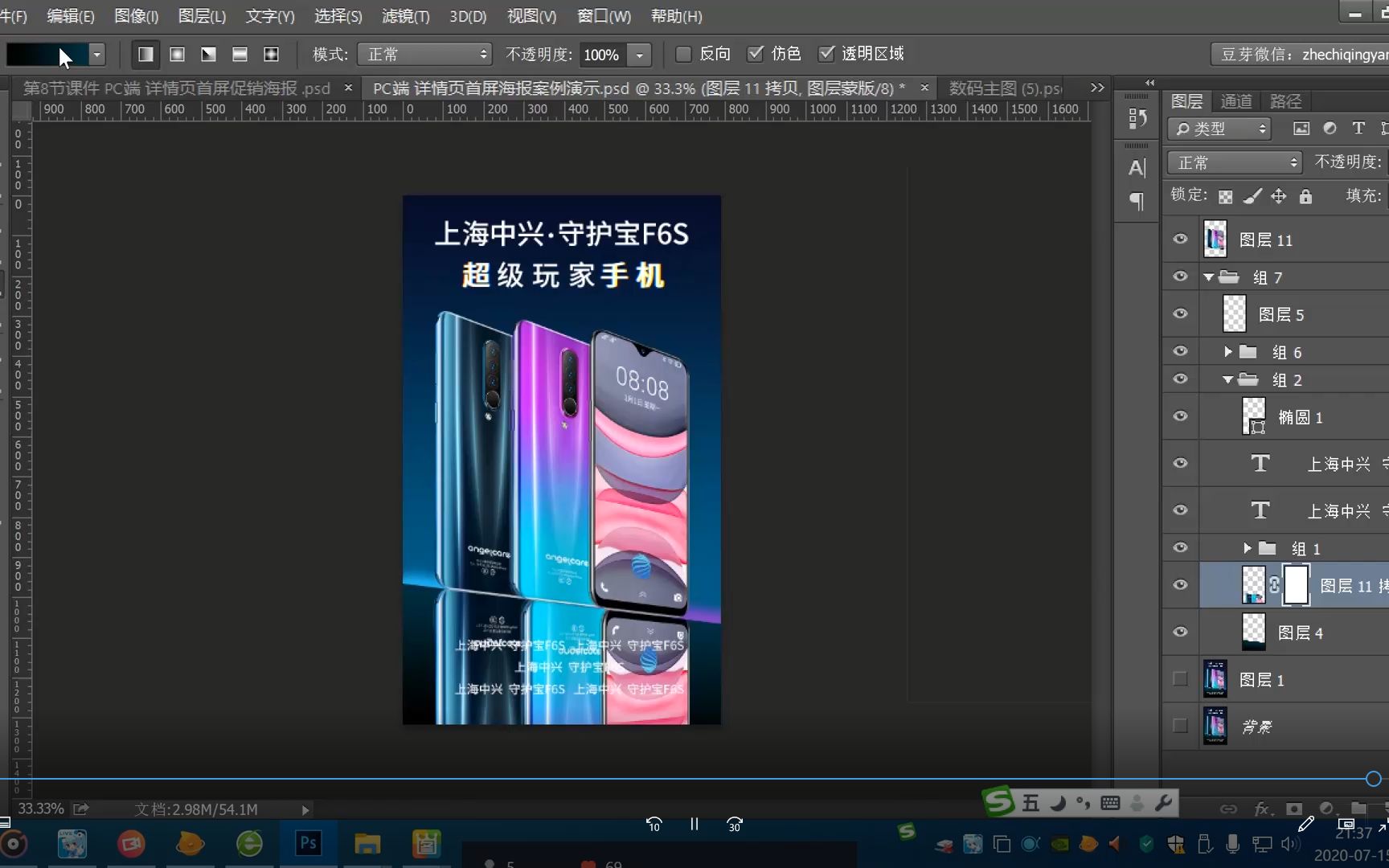Rewind video 10 seconds
This screenshot has height=868, width=1389.
(654, 824)
